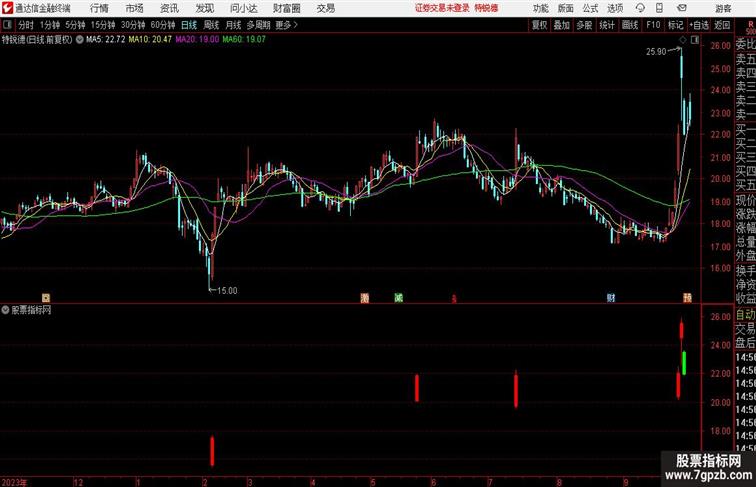
Task: Expand the 股票指标网 indicator dropdown arrow
Action: [5, 310]
